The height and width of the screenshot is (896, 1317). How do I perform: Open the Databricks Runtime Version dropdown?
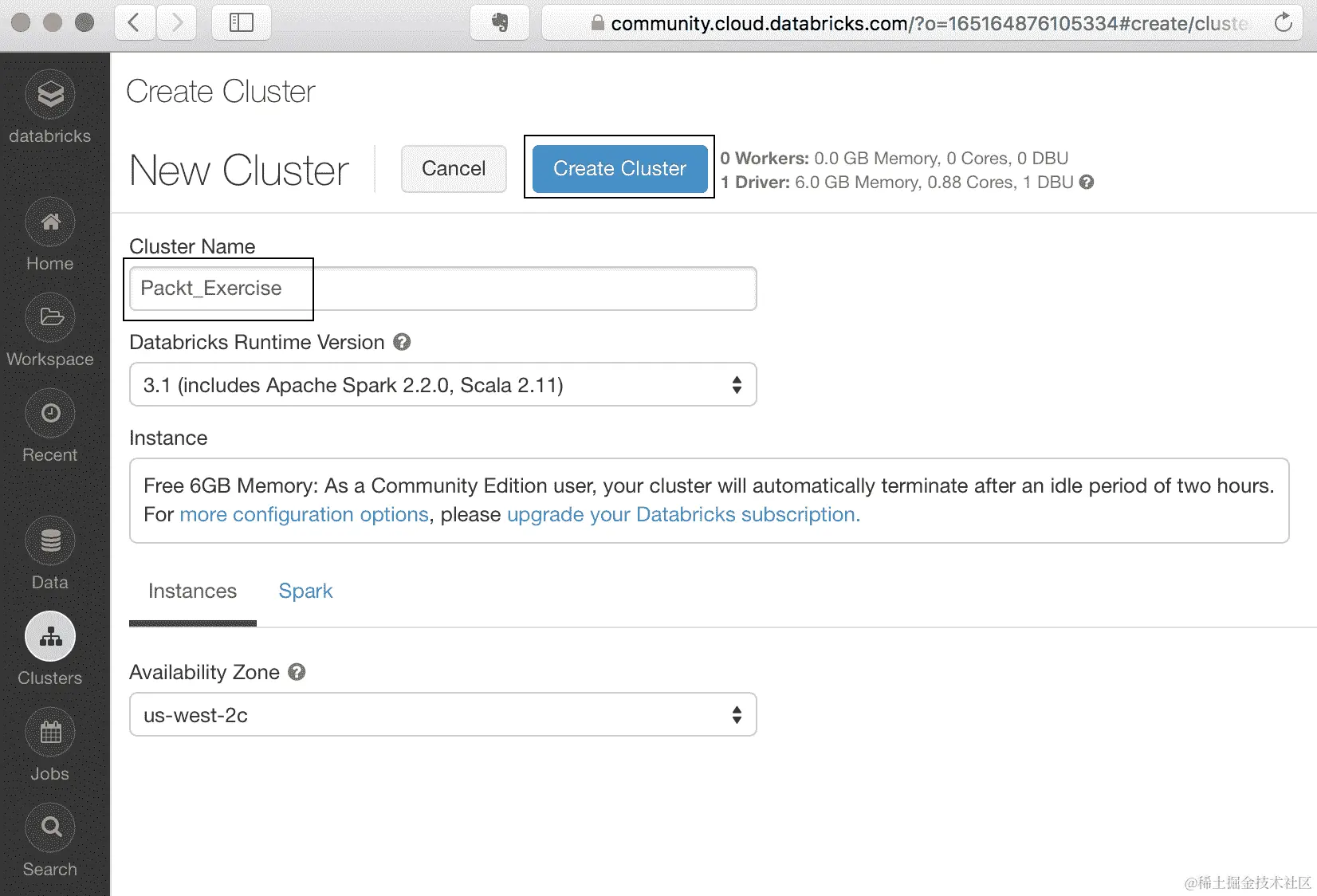click(442, 385)
